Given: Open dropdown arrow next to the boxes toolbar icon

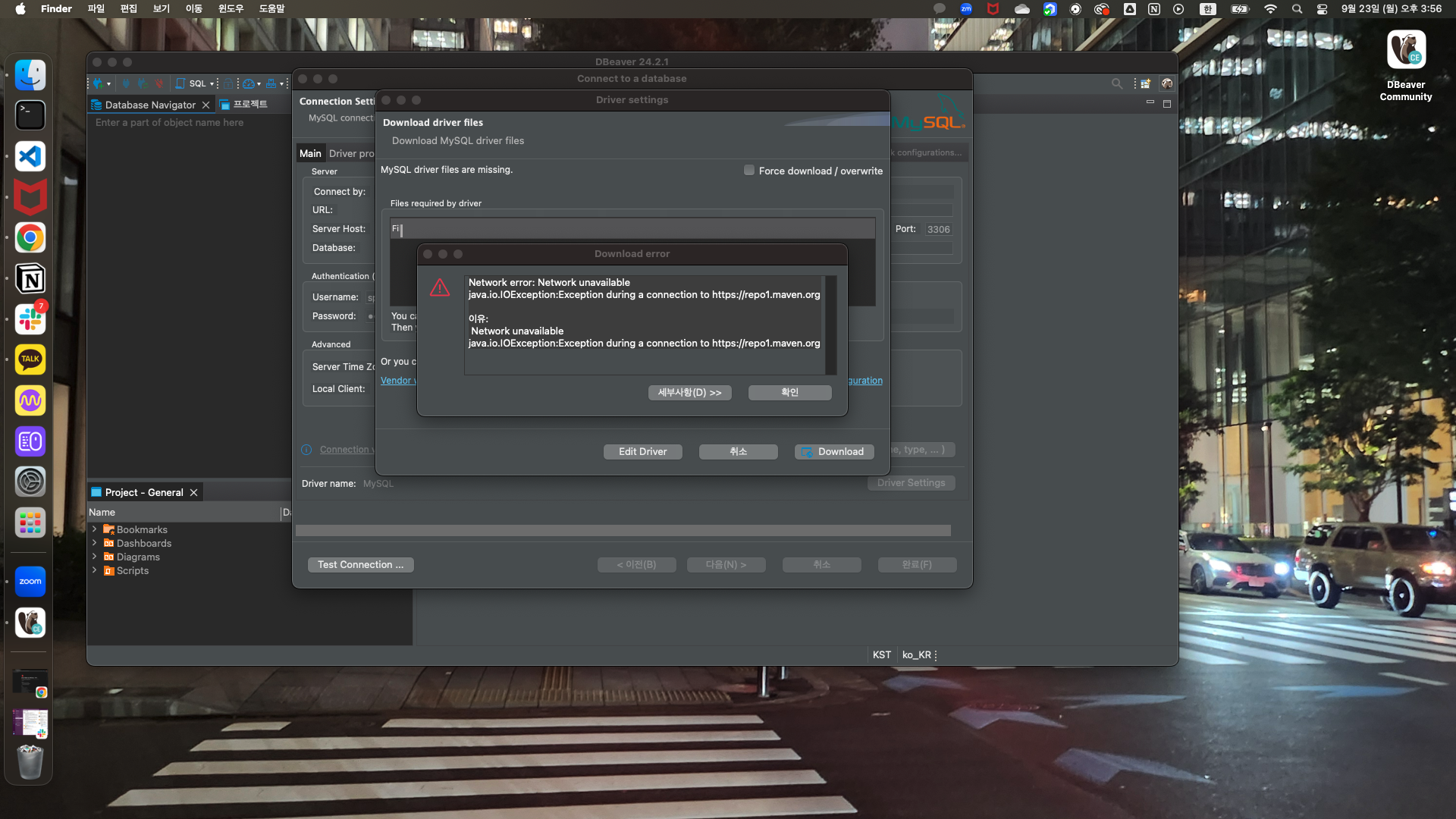Looking at the screenshot, I should pyautogui.click(x=281, y=84).
